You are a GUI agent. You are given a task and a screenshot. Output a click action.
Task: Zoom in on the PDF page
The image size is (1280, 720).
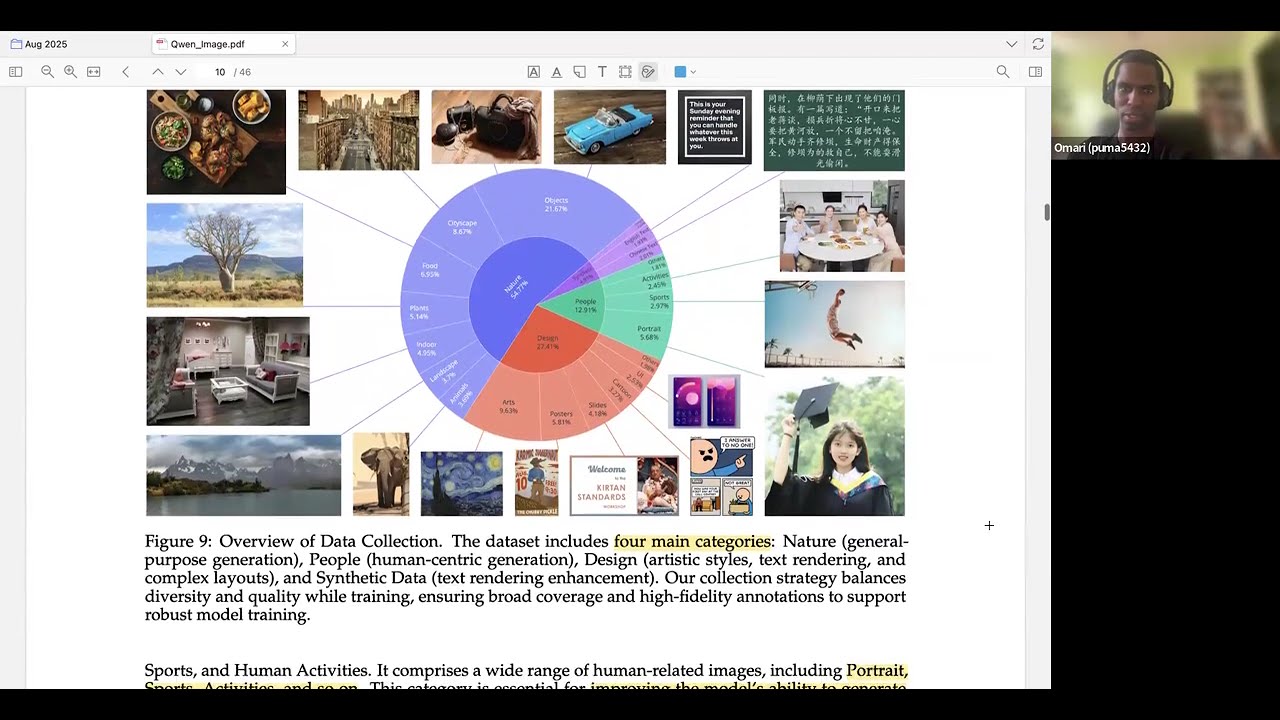click(70, 72)
